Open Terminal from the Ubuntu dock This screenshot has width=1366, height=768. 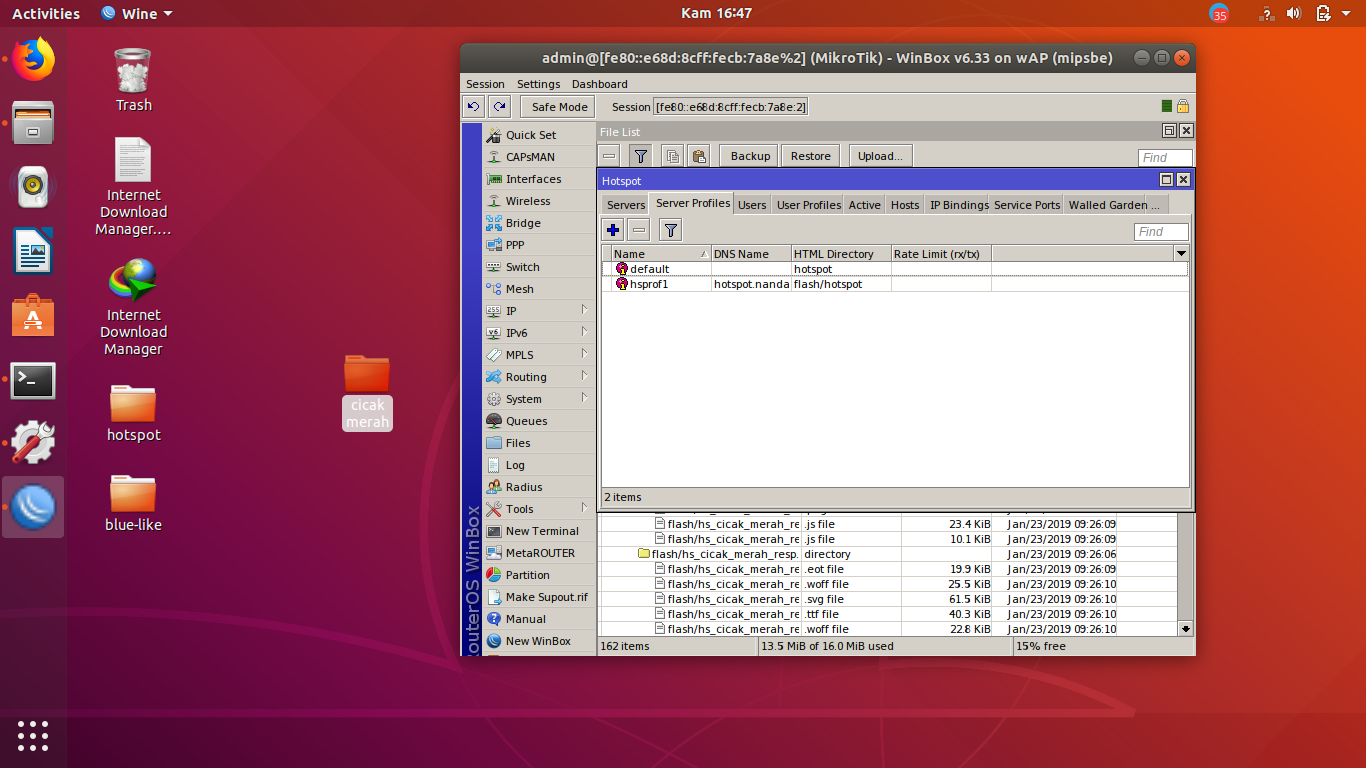(33, 380)
